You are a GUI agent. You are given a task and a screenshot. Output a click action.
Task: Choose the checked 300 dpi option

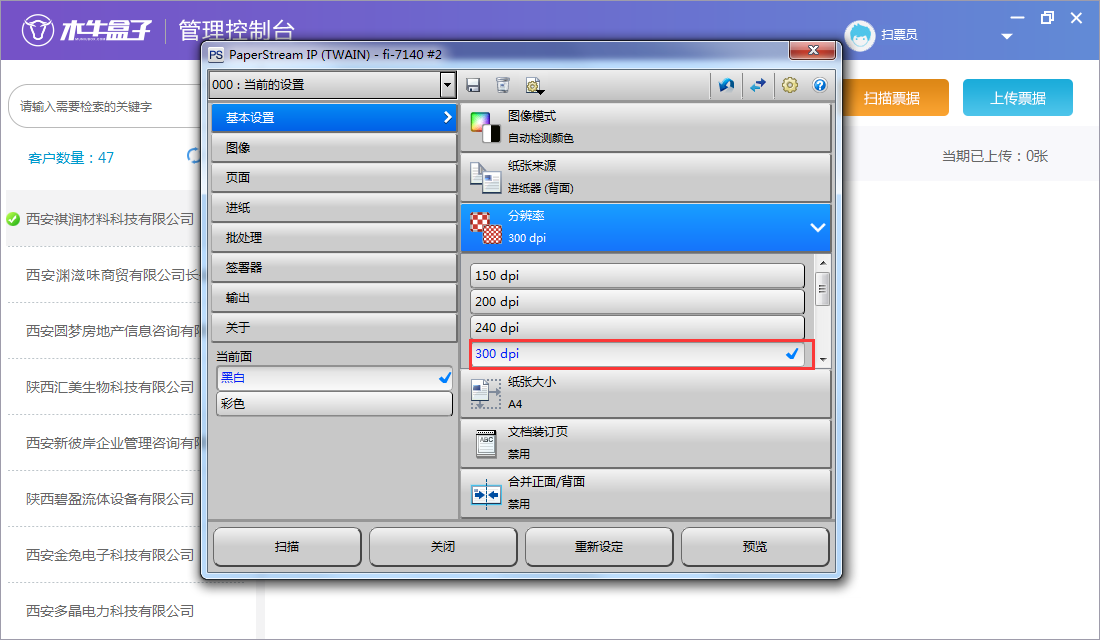point(637,354)
